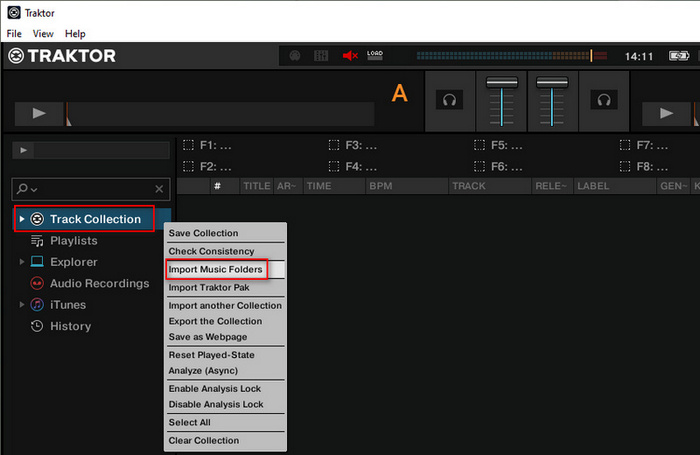Viewport: 700px width, 455px height.
Task: Expand the iTunes tree node
Action: tap(21, 305)
